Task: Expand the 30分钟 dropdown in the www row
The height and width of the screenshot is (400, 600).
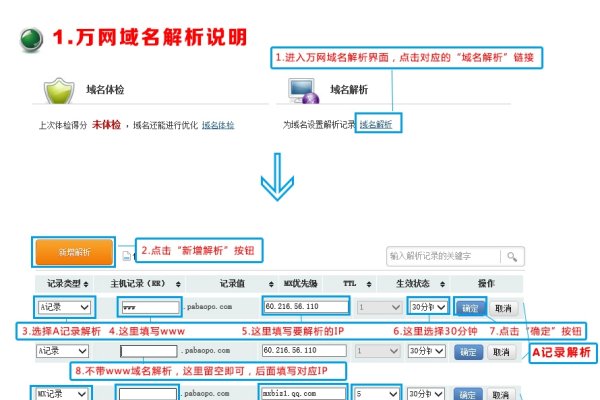Action: (427, 308)
